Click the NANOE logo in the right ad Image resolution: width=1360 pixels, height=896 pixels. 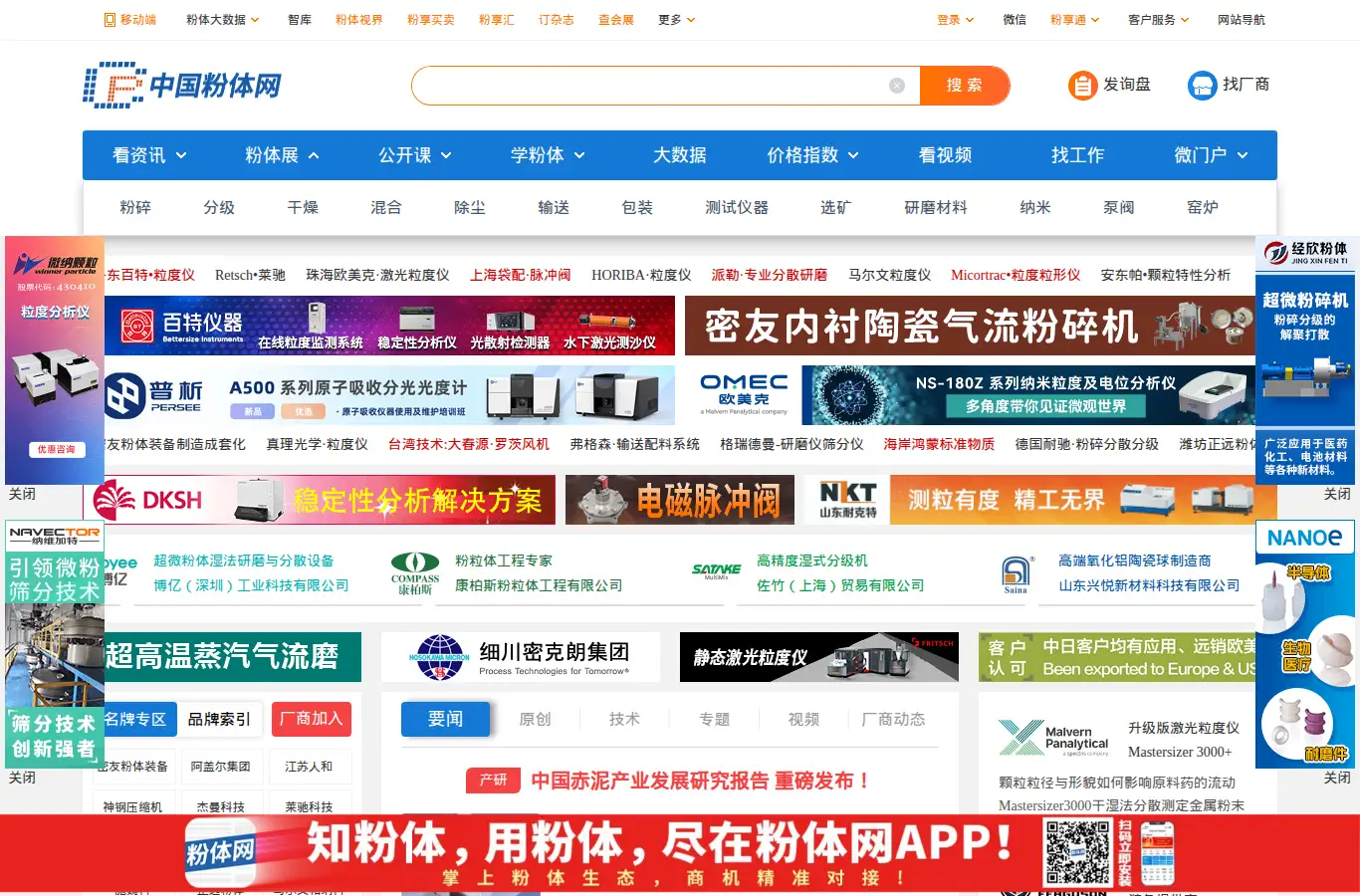(1304, 538)
